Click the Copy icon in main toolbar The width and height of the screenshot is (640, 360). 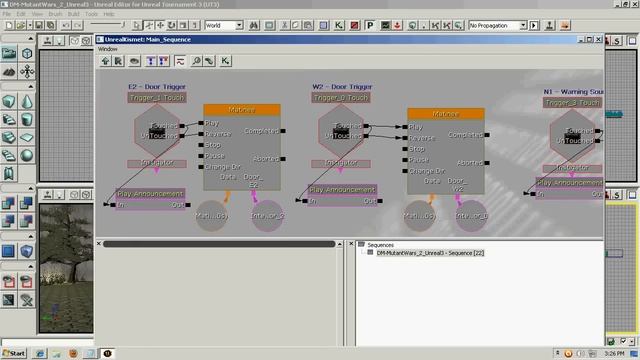[296, 25]
